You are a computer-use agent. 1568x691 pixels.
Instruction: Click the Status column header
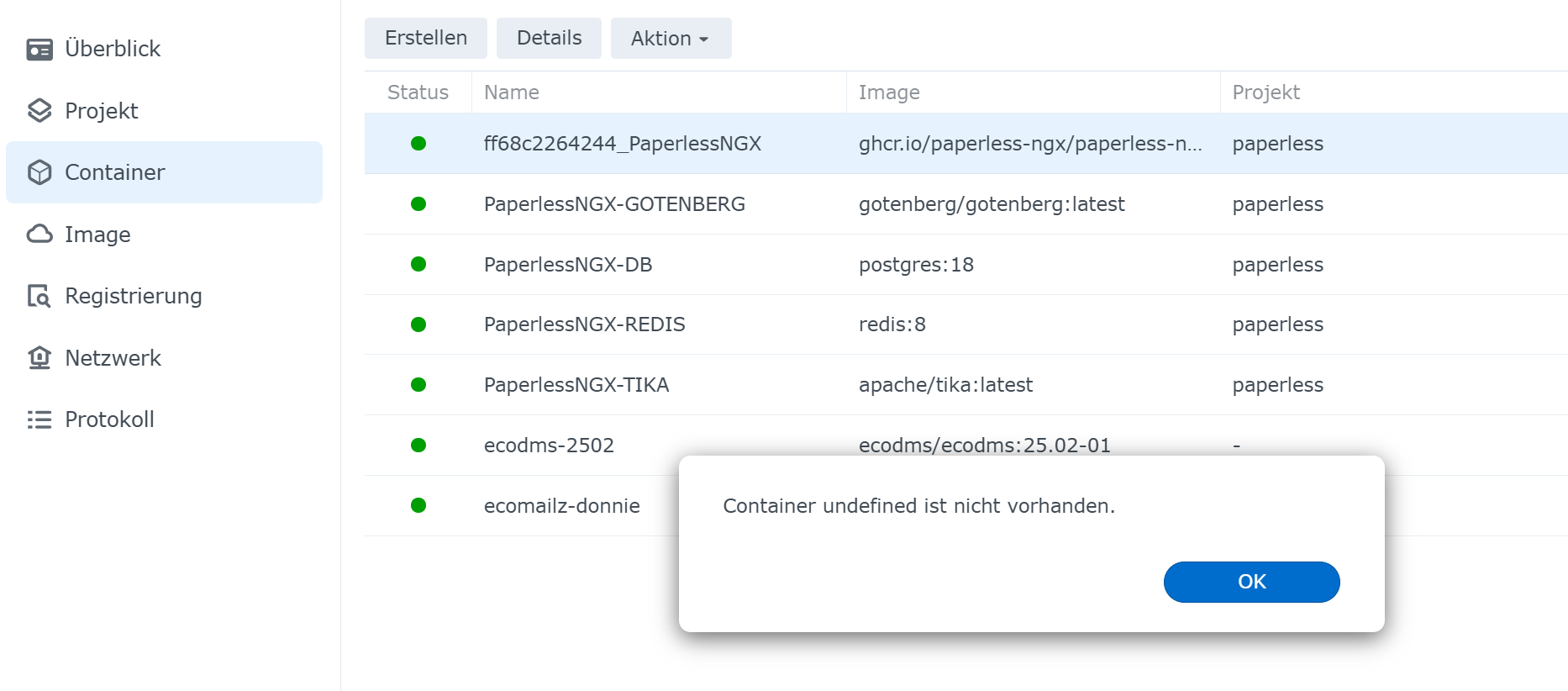(x=418, y=92)
